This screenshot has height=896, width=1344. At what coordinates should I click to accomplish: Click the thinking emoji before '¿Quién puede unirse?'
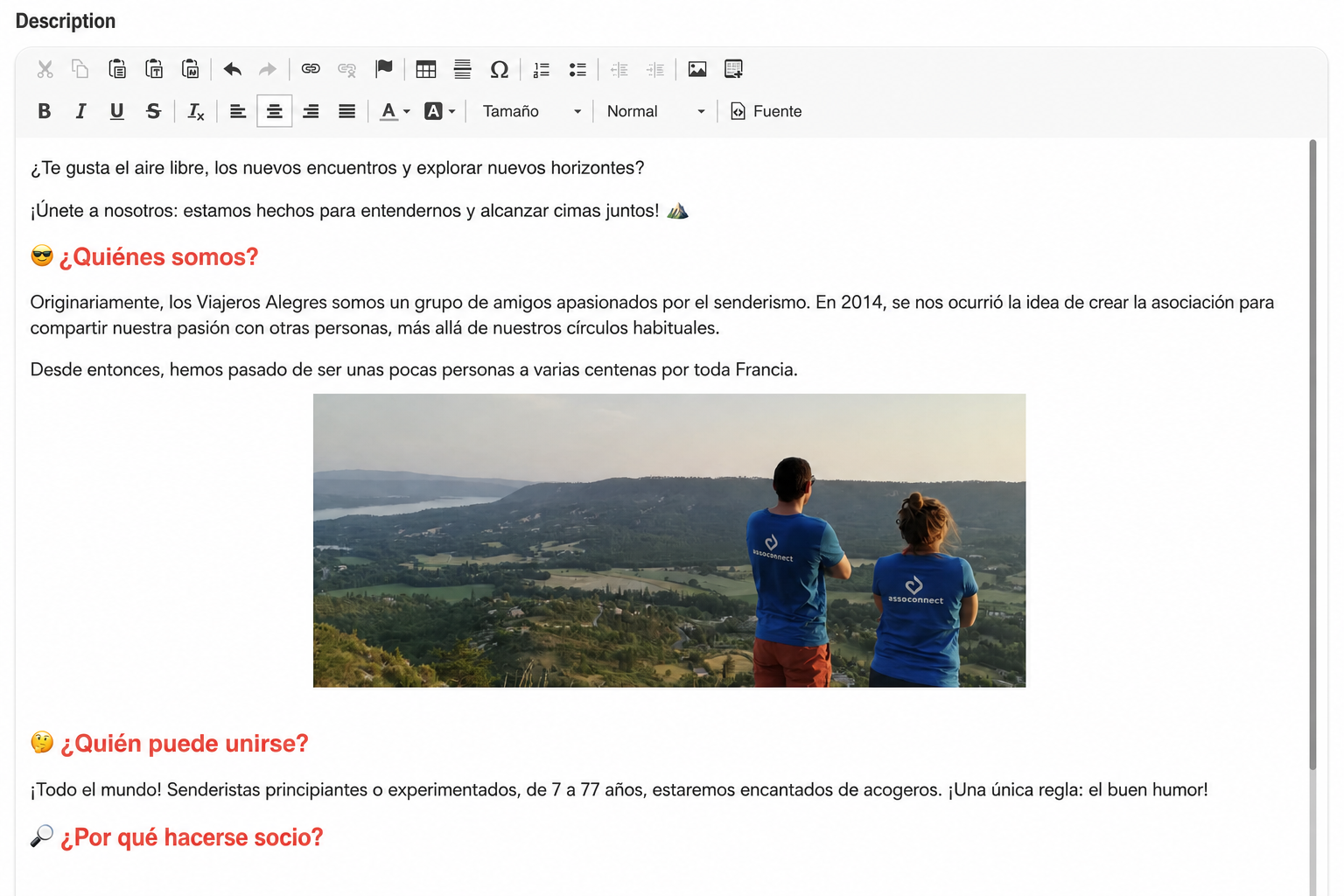tap(42, 742)
